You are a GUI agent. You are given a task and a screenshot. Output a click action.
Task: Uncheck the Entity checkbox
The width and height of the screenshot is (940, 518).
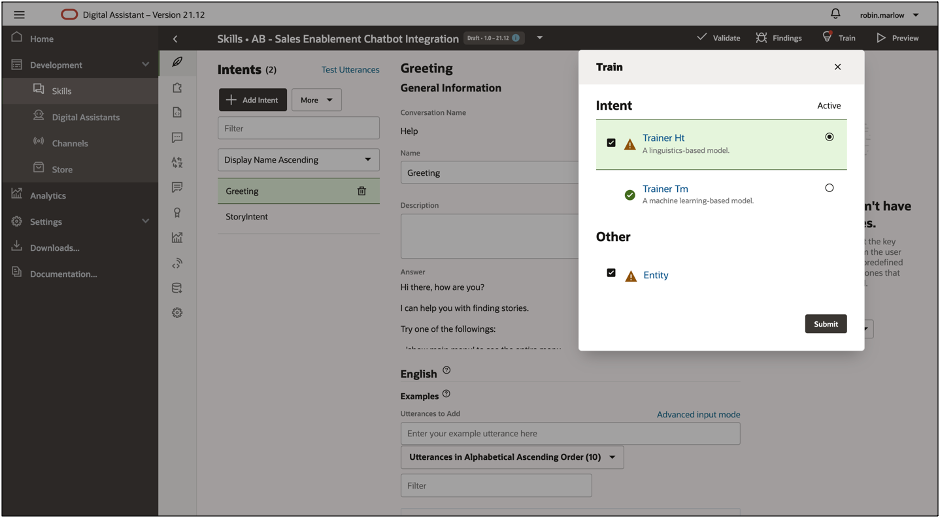[611, 273]
